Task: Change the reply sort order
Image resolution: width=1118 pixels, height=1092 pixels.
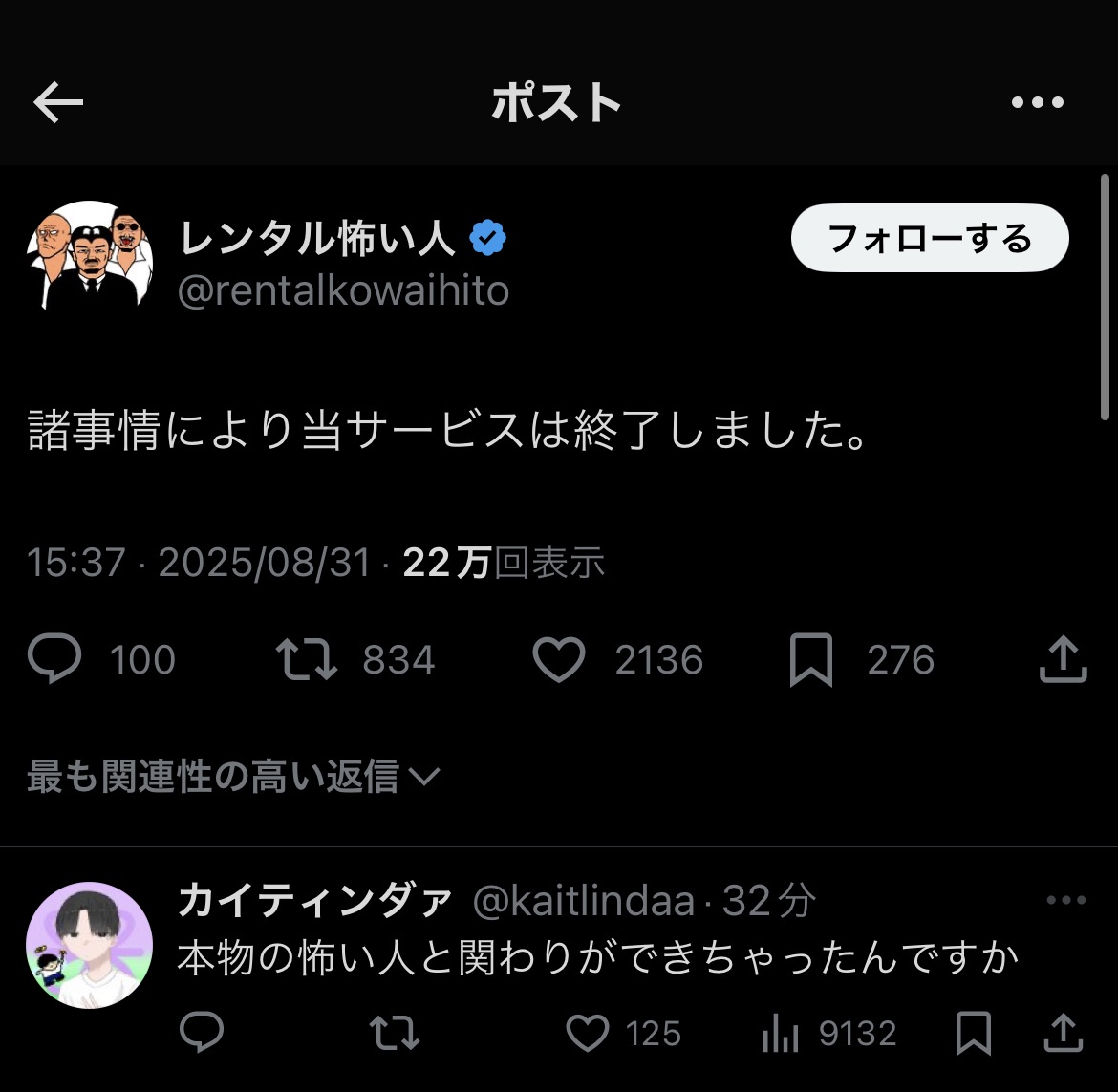Action: (229, 777)
